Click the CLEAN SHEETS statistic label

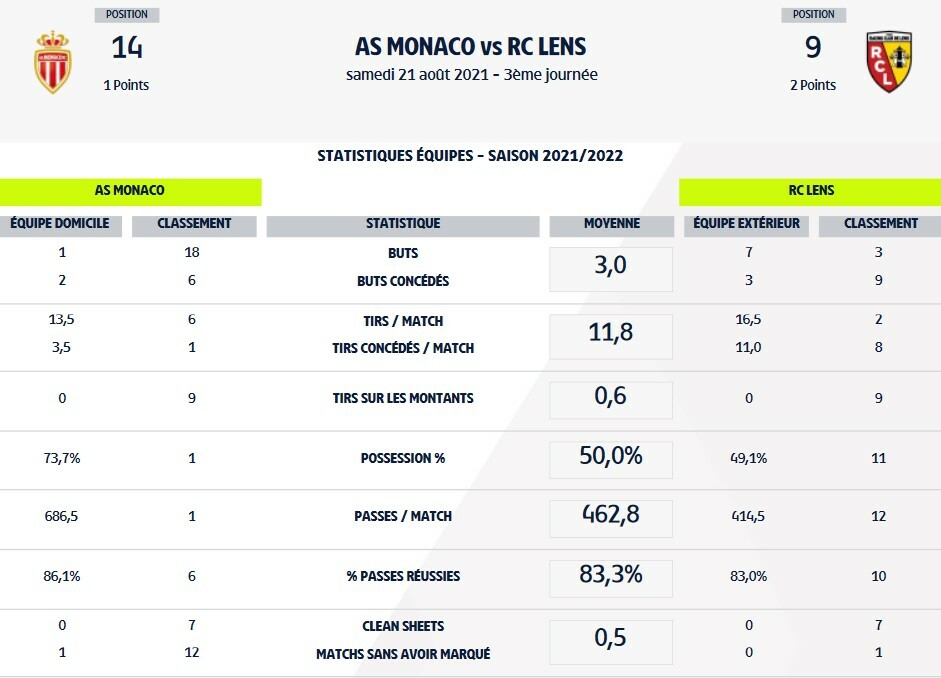(403, 626)
